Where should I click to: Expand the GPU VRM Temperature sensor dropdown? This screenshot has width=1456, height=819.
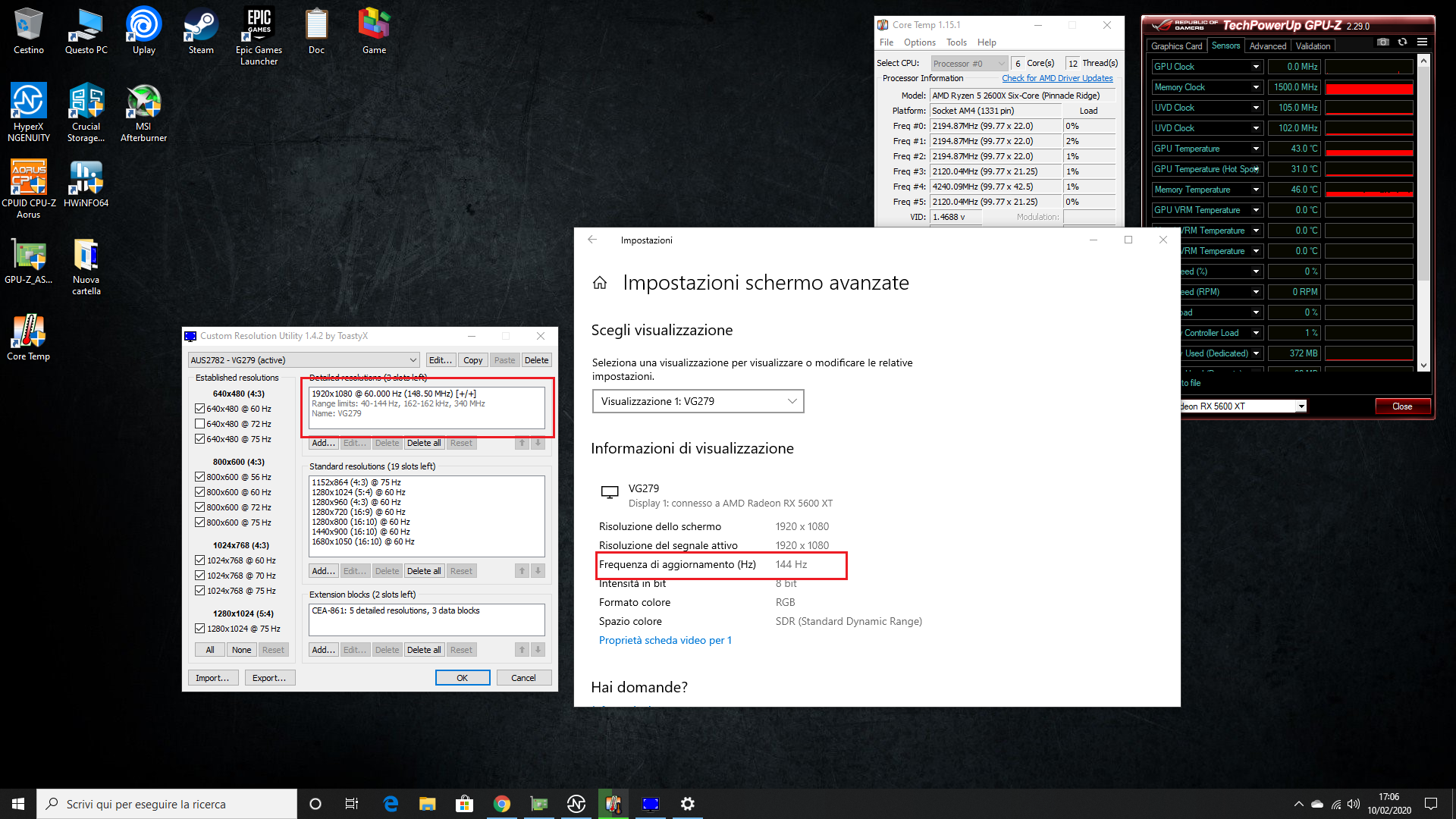click(1256, 210)
